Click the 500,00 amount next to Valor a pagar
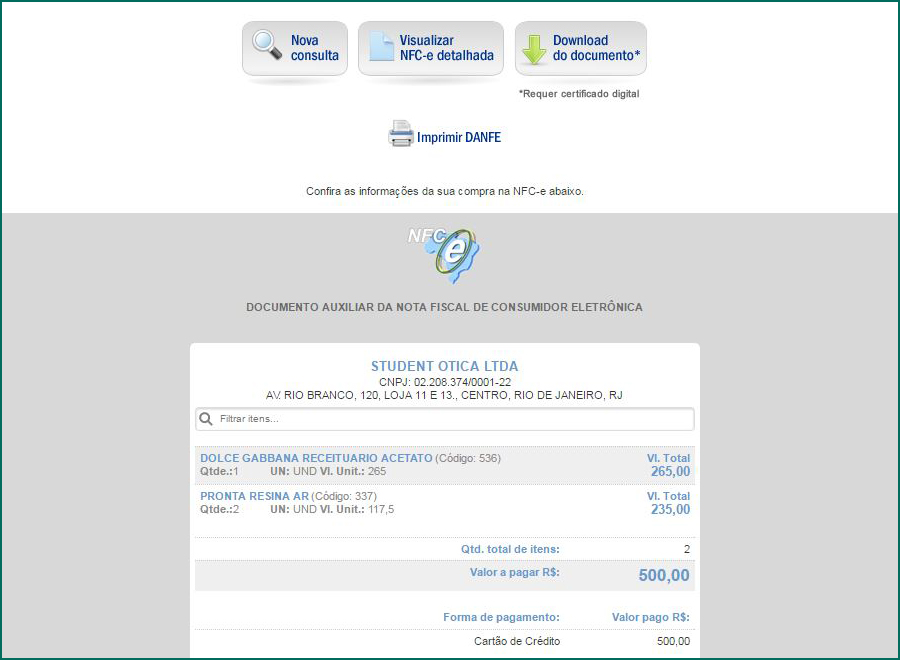Viewport: 900px width, 660px height. [664, 575]
